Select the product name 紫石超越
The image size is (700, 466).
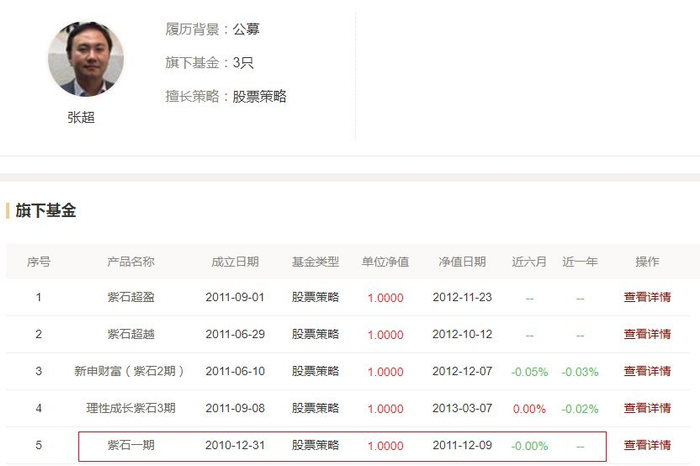[131, 334]
